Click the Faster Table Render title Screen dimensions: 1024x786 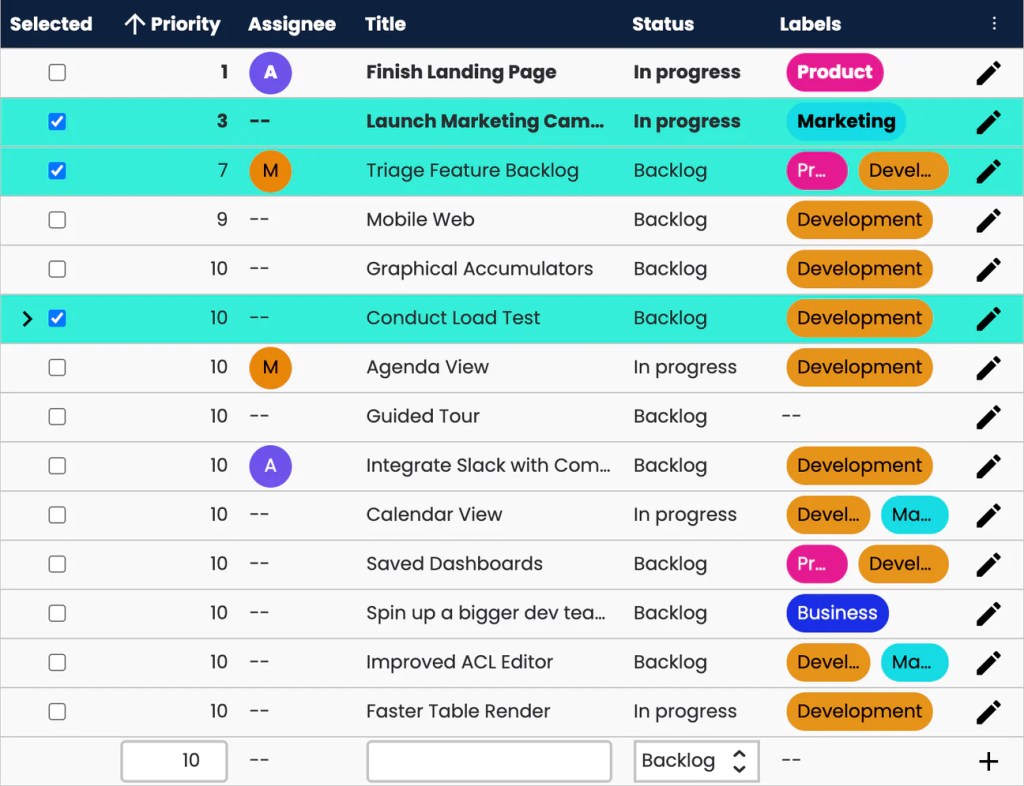click(x=458, y=712)
